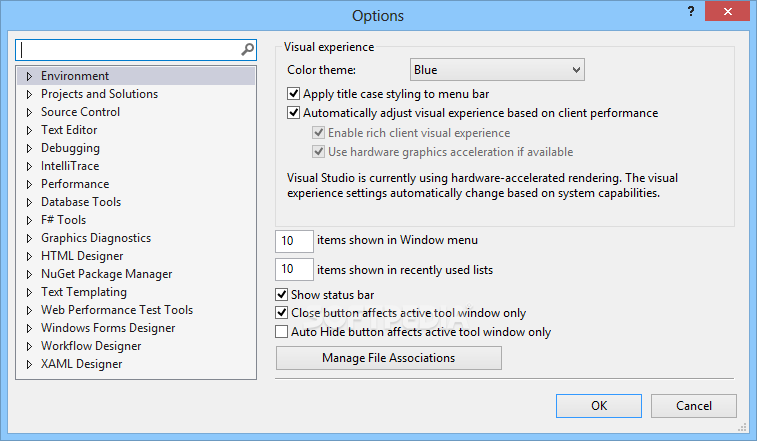Screen dimensions: 757x441
Task: Enable Auto Hide button affects active window
Action: coord(281,332)
